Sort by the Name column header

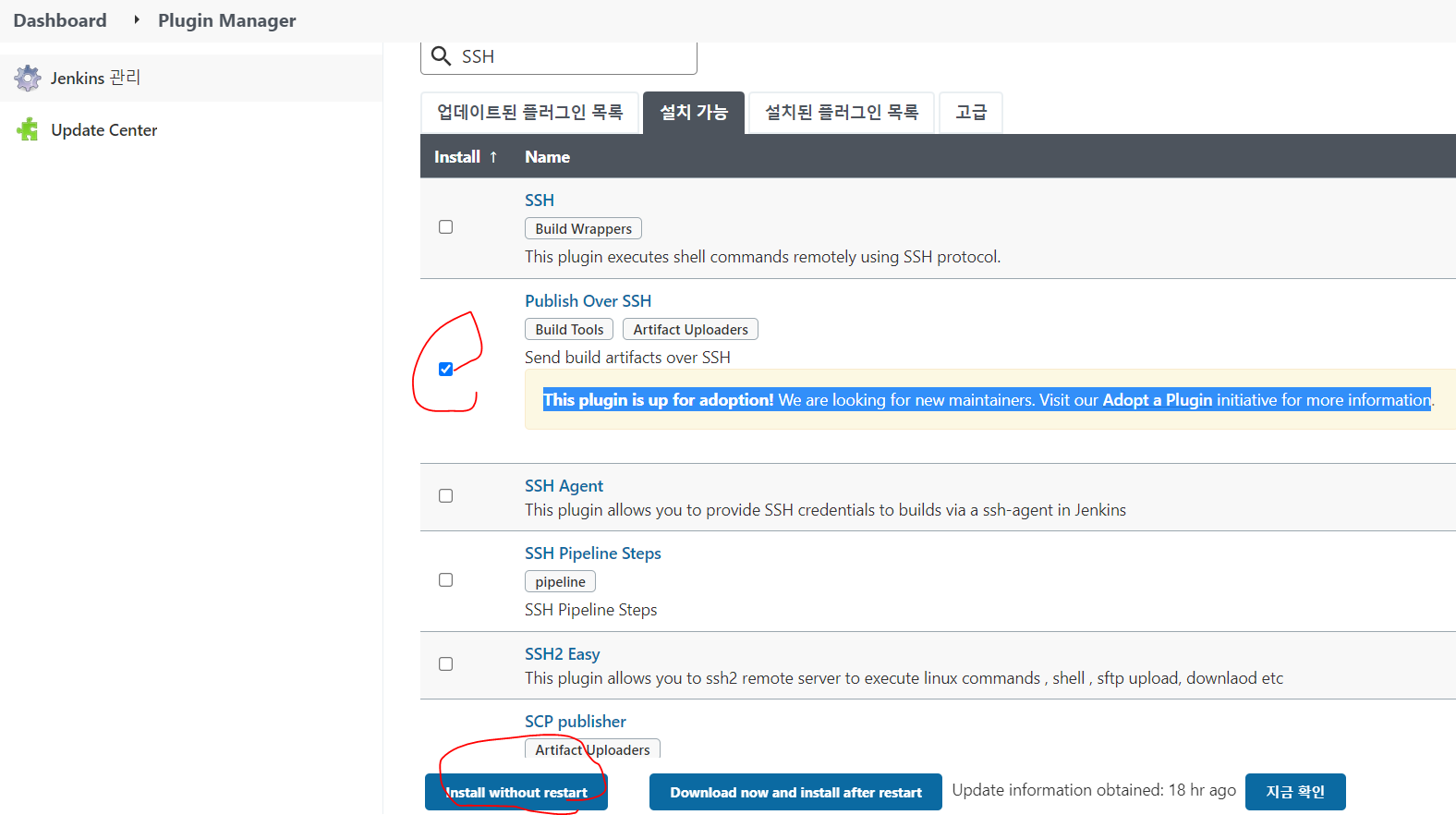point(548,157)
